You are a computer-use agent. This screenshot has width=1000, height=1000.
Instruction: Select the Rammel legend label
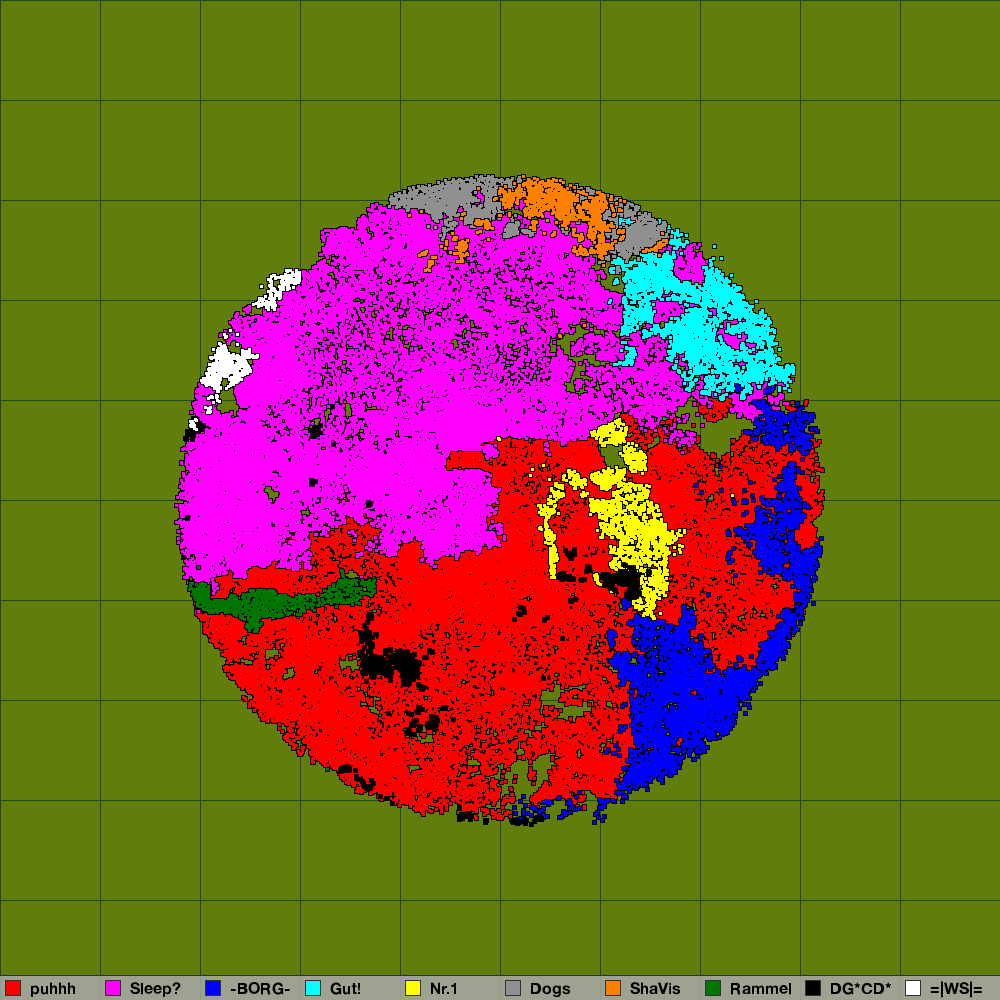(760, 989)
